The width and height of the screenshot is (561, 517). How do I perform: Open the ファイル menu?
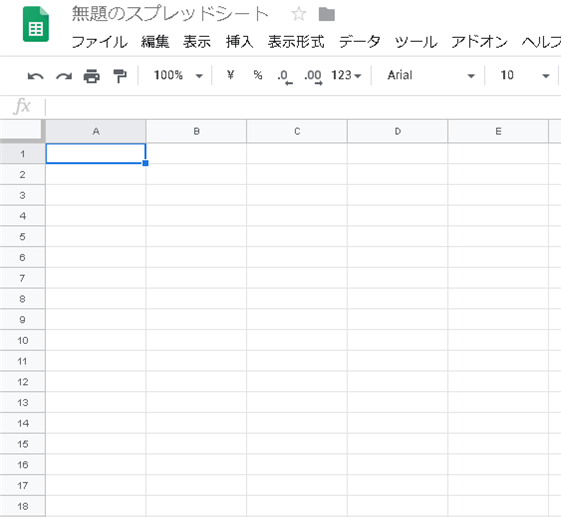pyautogui.click(x=99, y=42)
